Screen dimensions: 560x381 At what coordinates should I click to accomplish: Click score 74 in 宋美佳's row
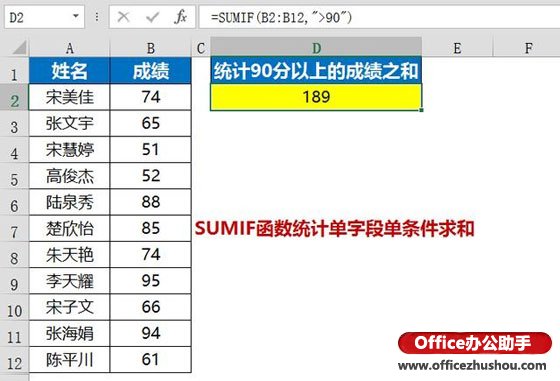[x=151, y=97]
